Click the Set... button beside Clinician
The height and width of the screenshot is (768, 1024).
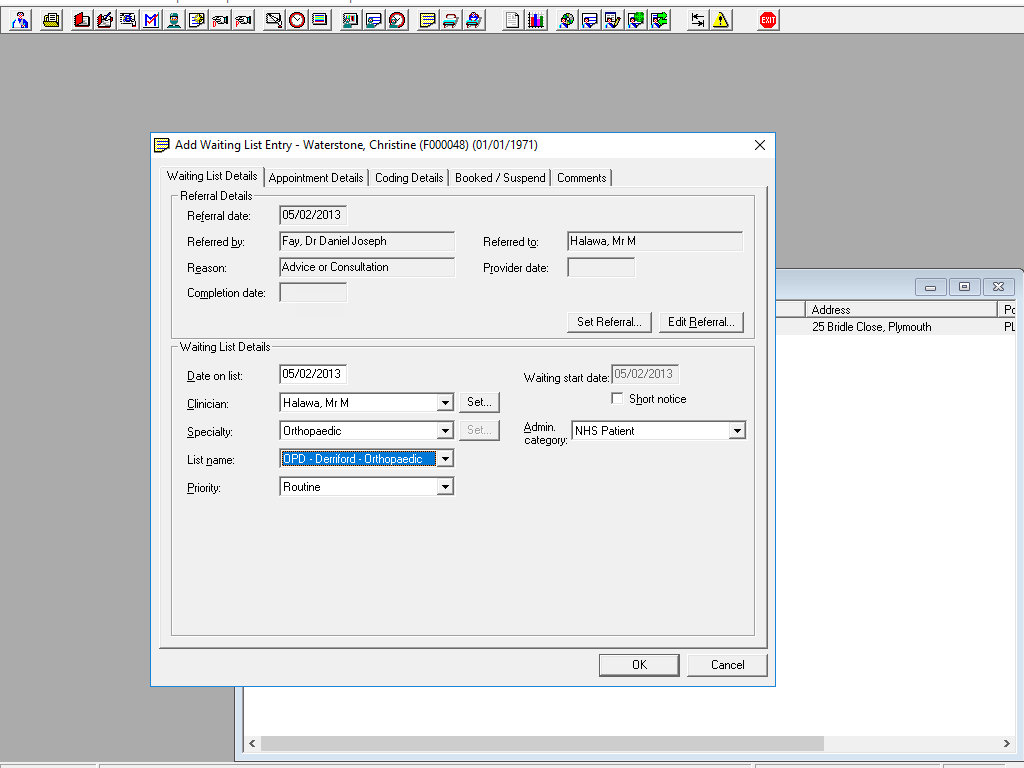(479, 402)
